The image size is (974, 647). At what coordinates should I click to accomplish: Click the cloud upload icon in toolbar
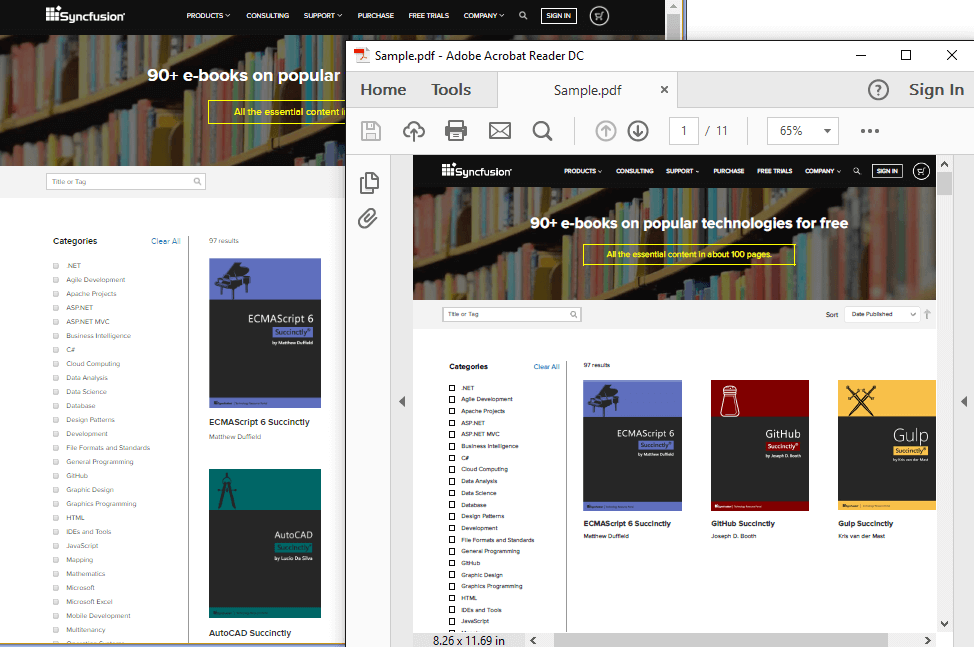[x=413, y=131]
